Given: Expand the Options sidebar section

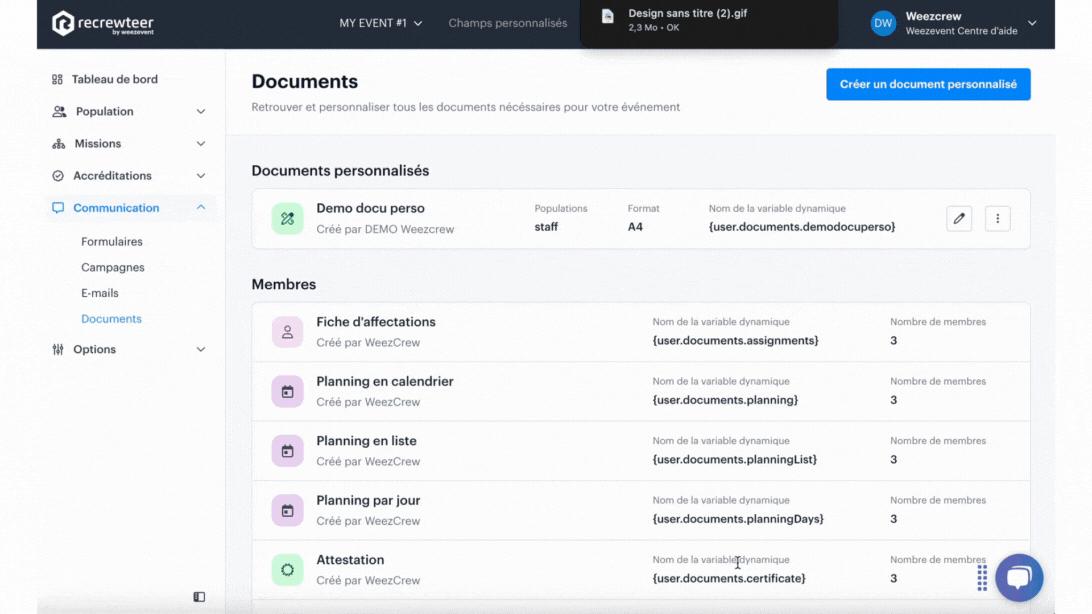Looking at the screenshot, I should click(130, 350).
